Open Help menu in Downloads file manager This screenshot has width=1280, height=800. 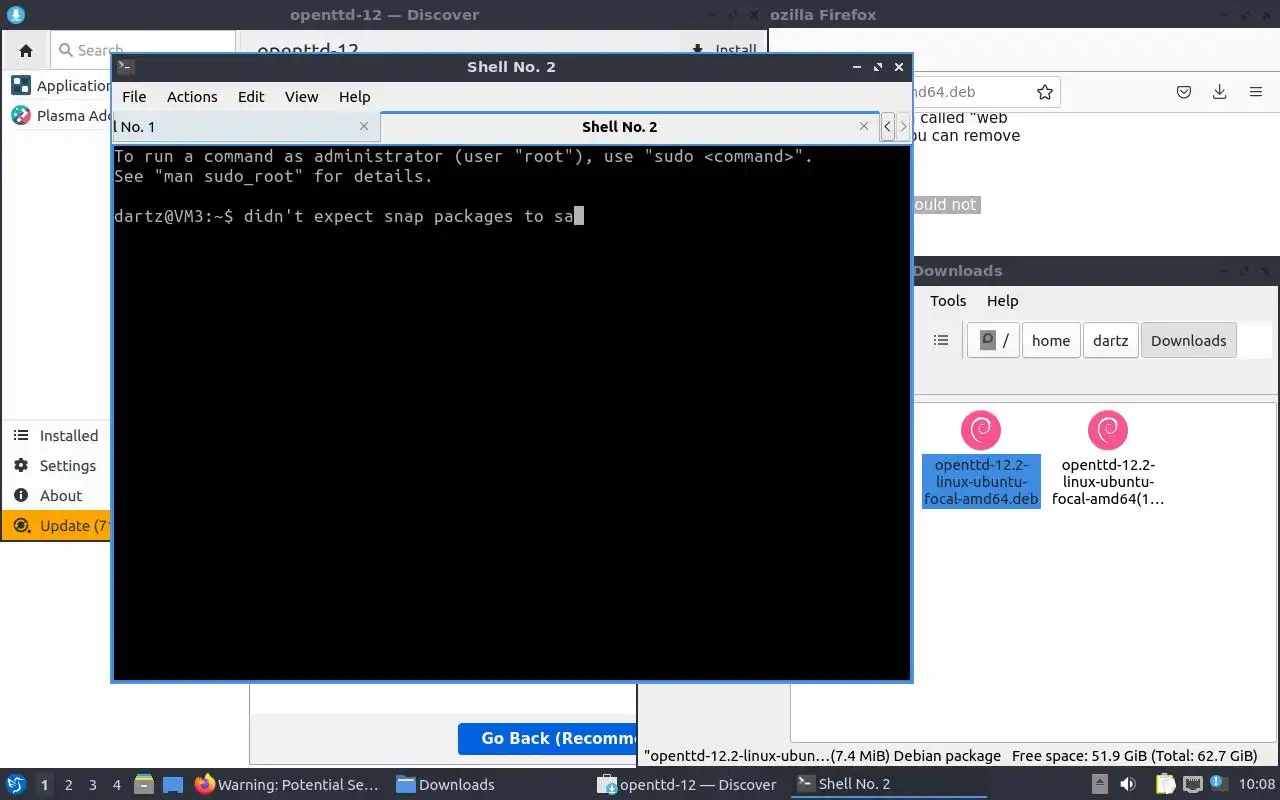tap(1002, 301)
